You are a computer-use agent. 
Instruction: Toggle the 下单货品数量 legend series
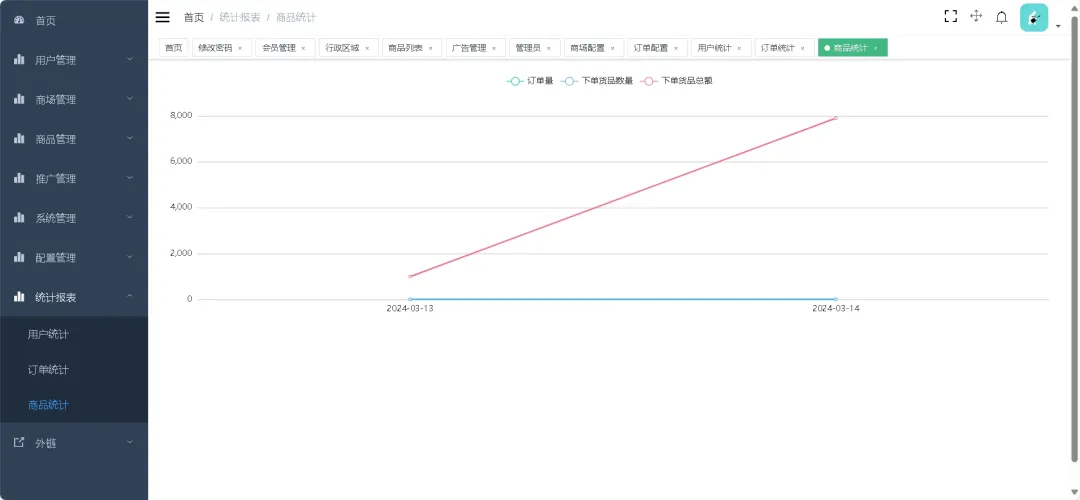597,81
